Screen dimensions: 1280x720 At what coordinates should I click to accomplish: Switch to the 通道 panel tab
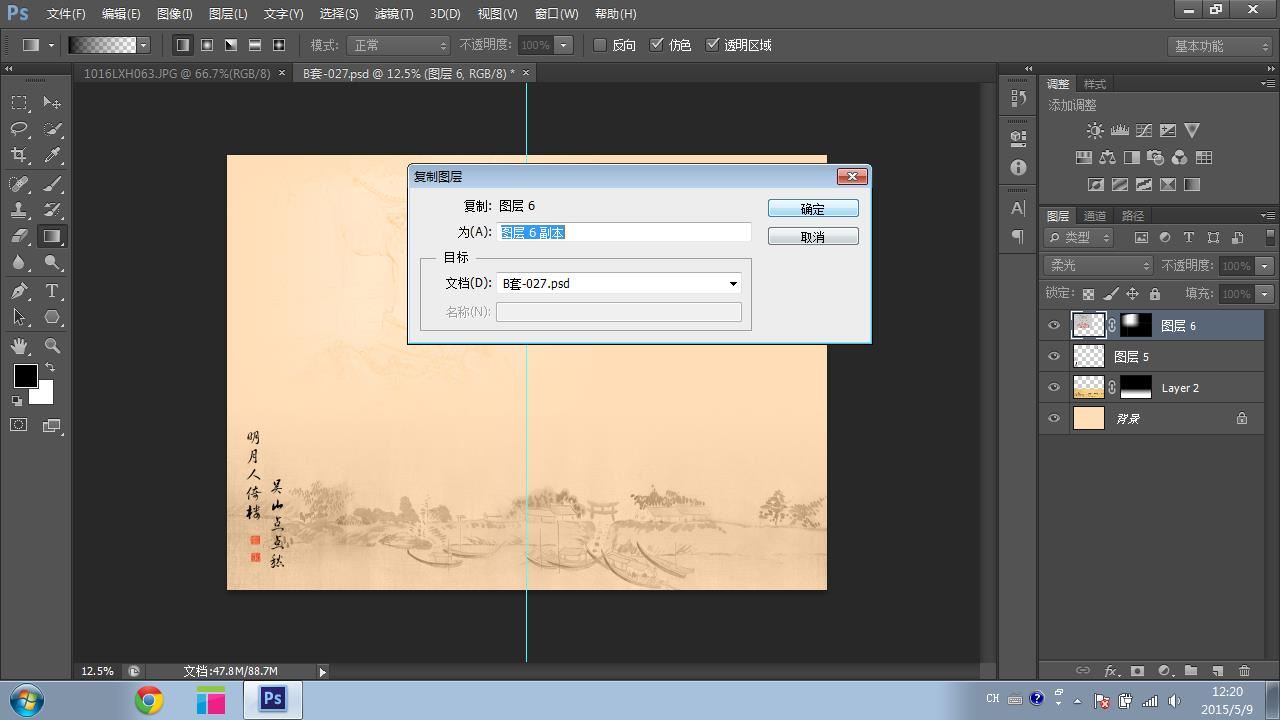click(x=1095, y=216)
